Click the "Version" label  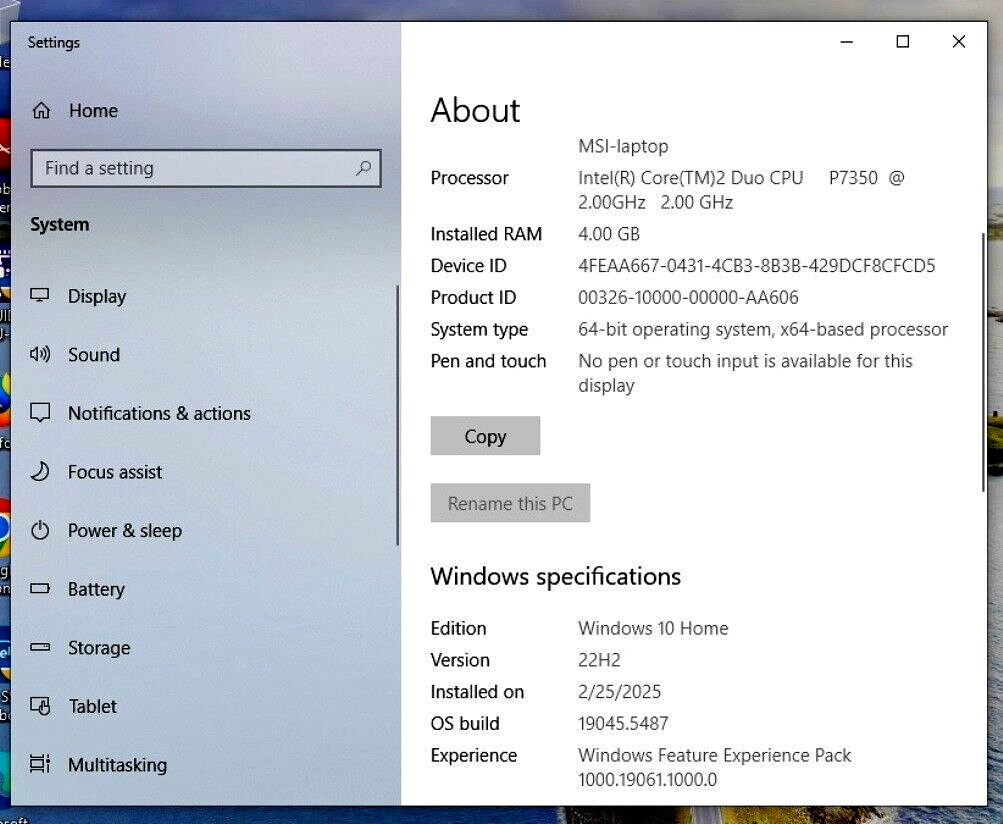click(460, 660)
